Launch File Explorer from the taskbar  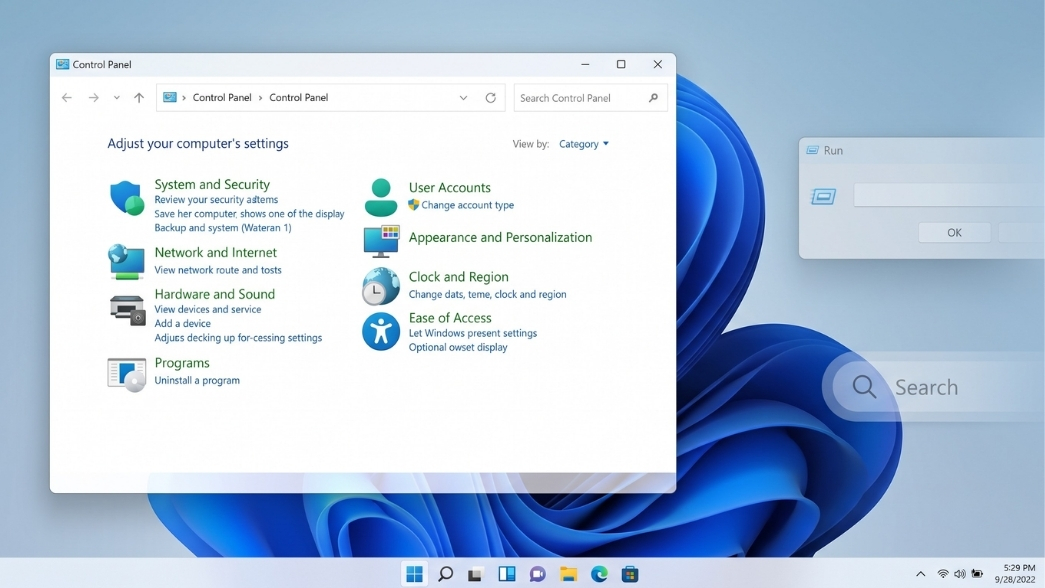(568, 573)
